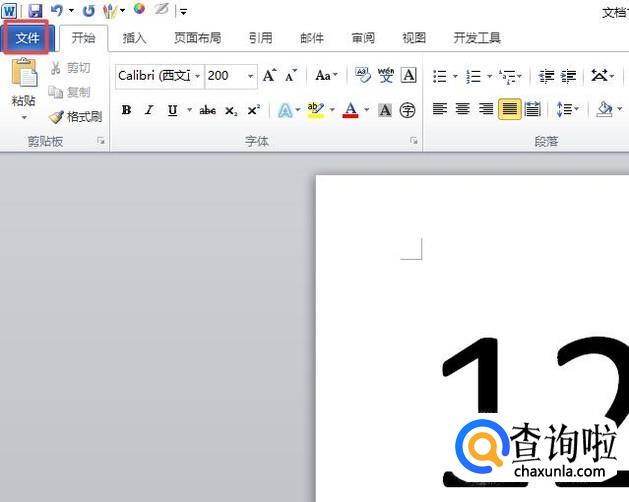The width and height of the screenshot is (629, 502).
Task: Expand the font color dropdown arrow
Action: point(367,109)
